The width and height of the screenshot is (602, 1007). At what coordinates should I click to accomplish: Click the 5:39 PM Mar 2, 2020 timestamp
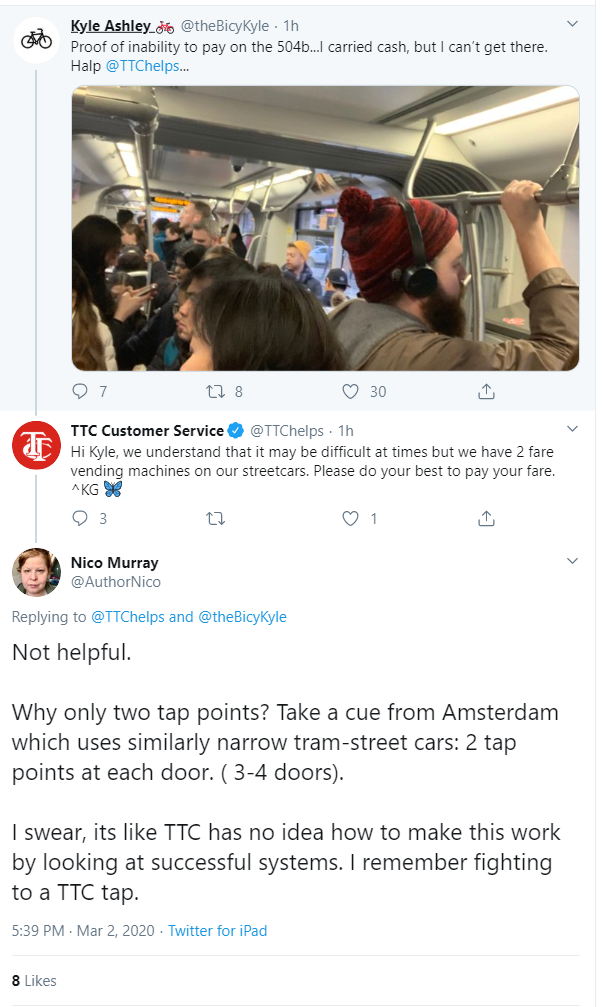tap(83, 930)
